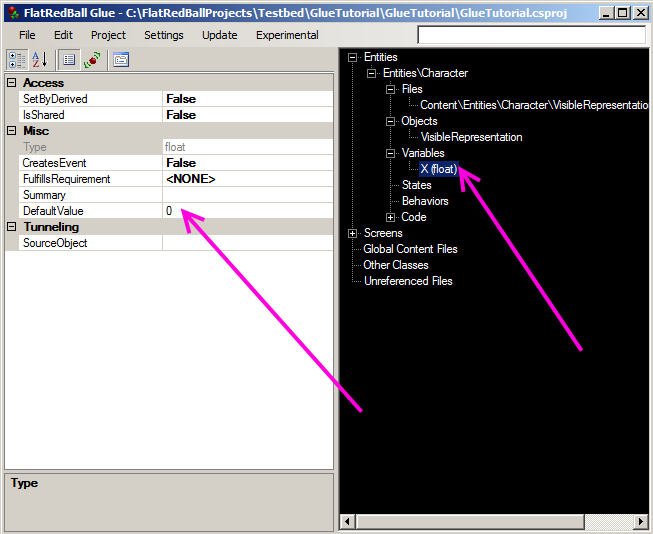The image size is (653, 534).
Task: Minimize the FlatRedBall Glue window
Action: (x=606, y=13)
